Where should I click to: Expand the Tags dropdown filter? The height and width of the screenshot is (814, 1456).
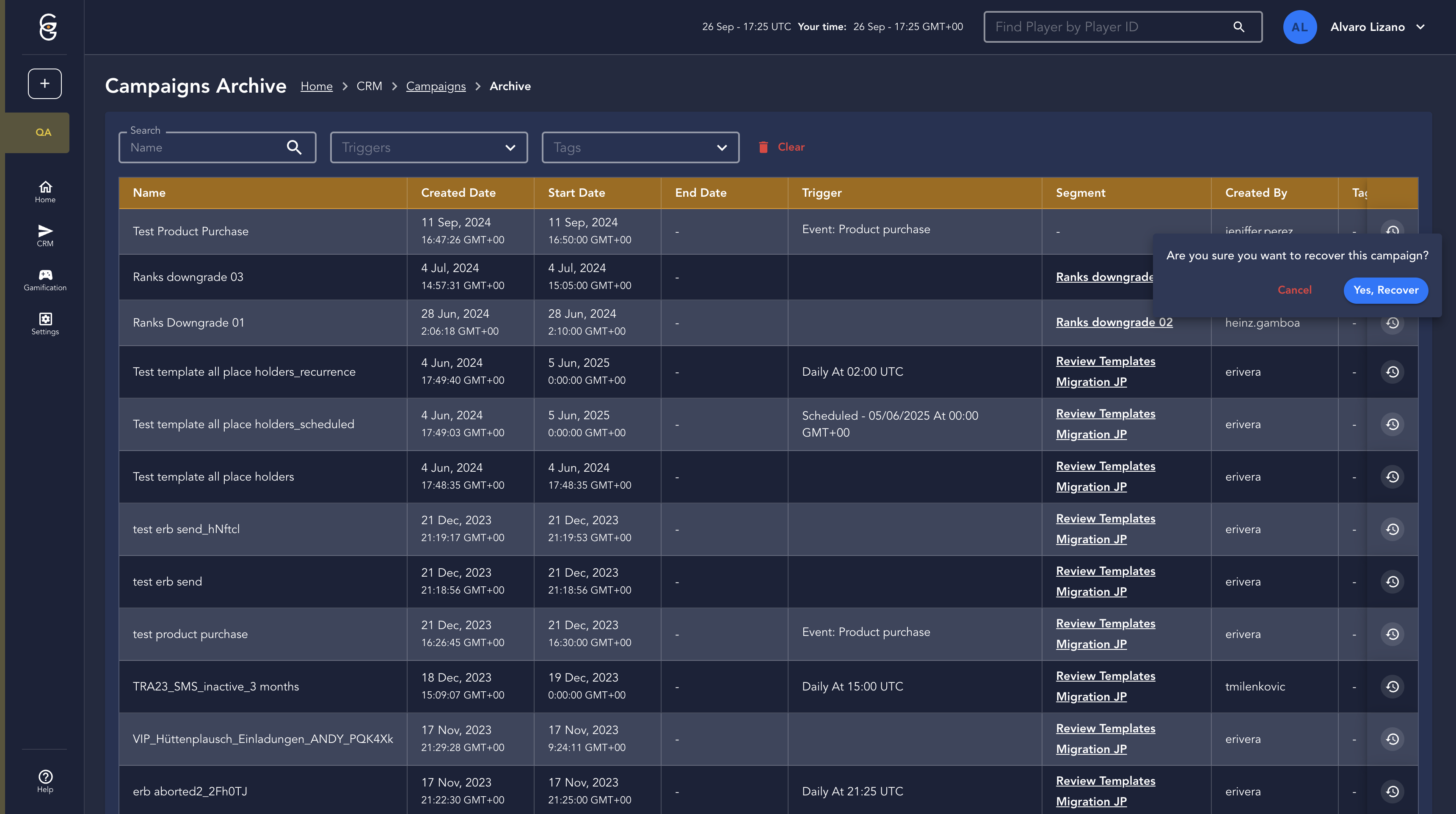(x=640, y=147)
